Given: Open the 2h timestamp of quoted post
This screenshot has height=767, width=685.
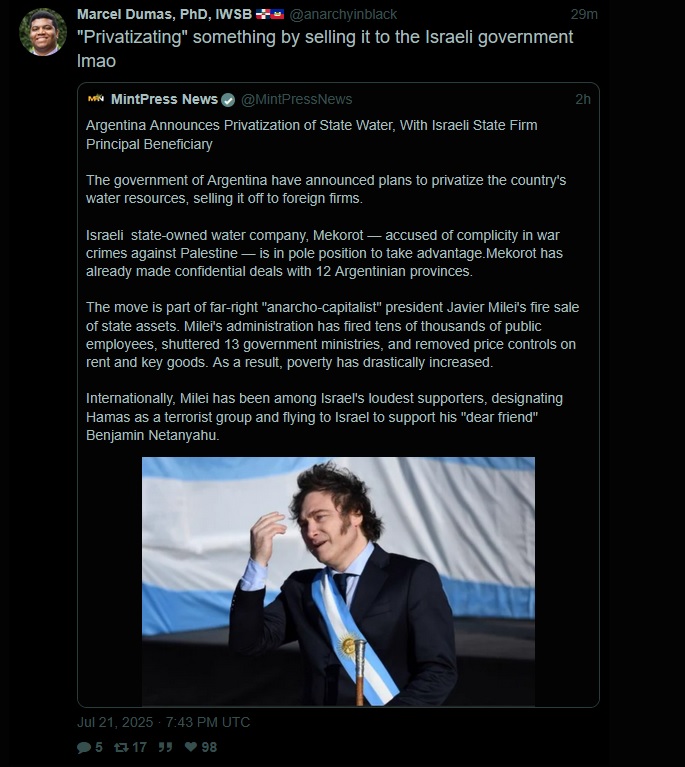Looking at the screenshot, I should coord(583,99).
